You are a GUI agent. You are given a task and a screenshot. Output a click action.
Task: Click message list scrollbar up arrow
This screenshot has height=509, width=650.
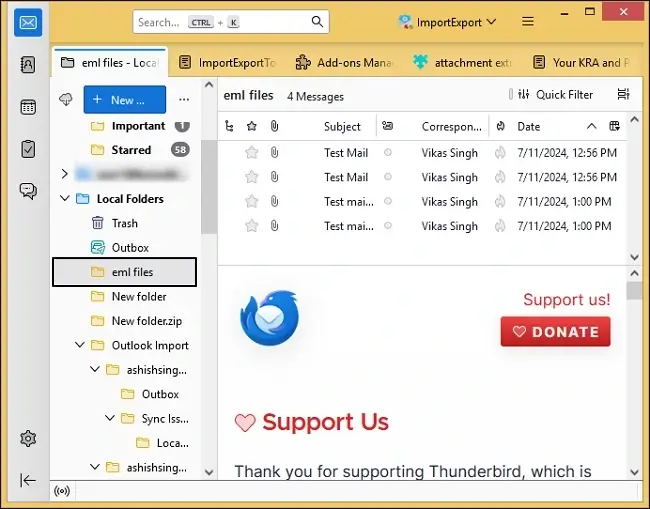634,120
